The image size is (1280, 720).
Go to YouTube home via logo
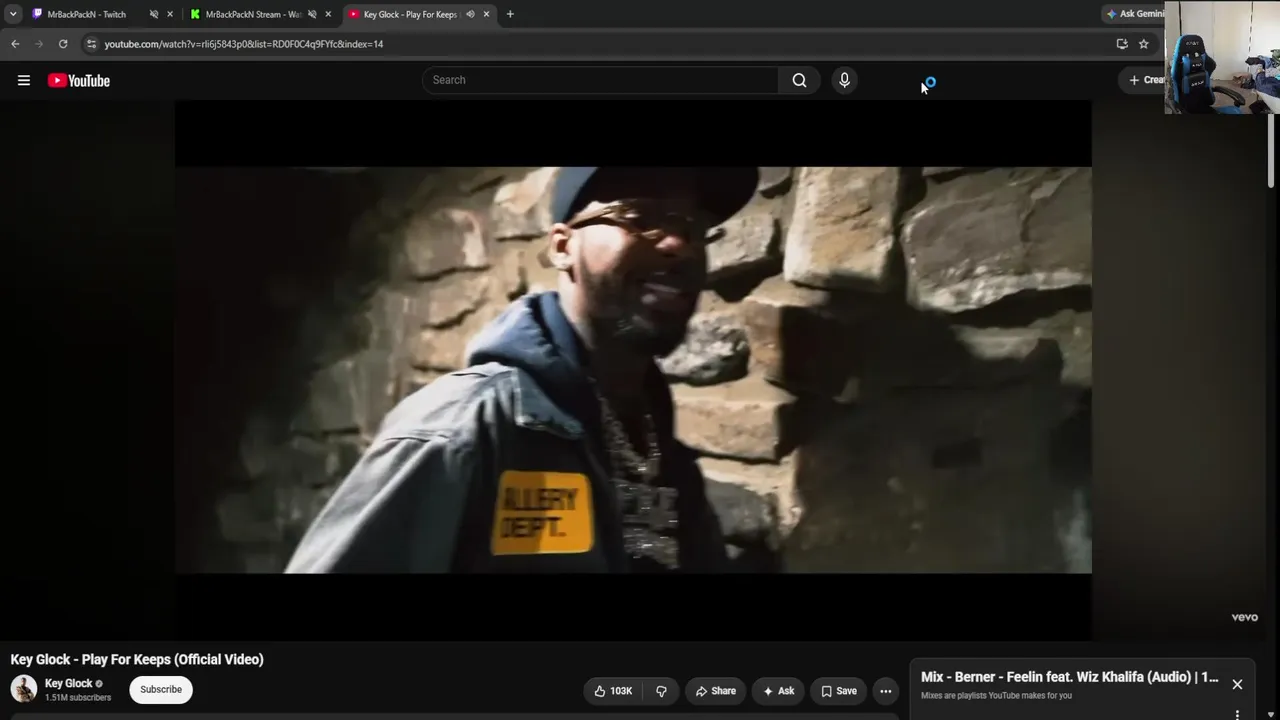(x=79, y=81)
